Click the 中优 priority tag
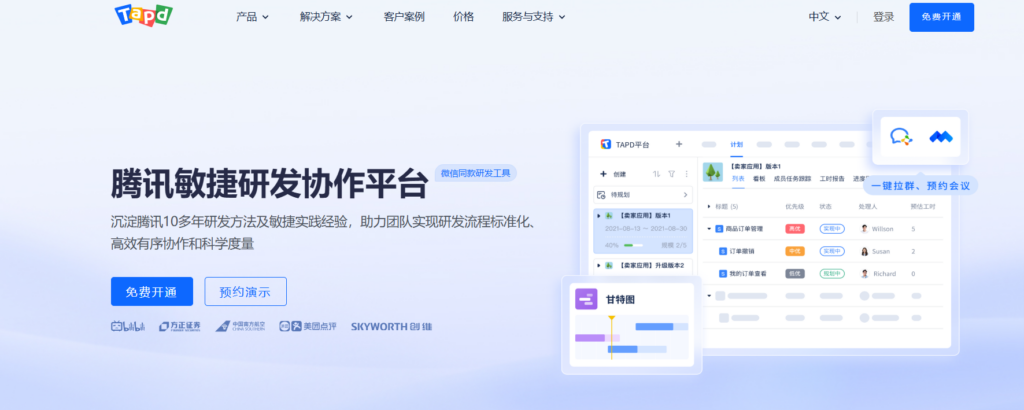Screen dimensions: 1024x410 pyautogui.click(x=795, y=251)
